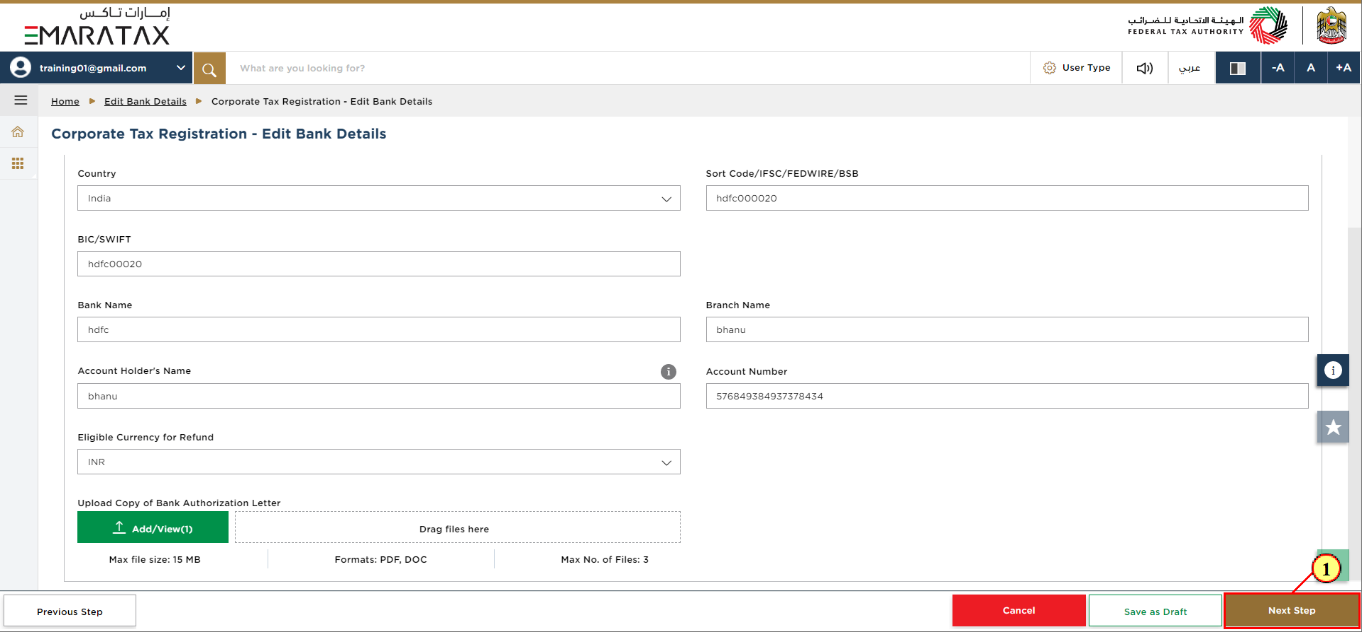Click the speaker audio icon
This screenshot has width=1362, height=632.
point(1144,68)
